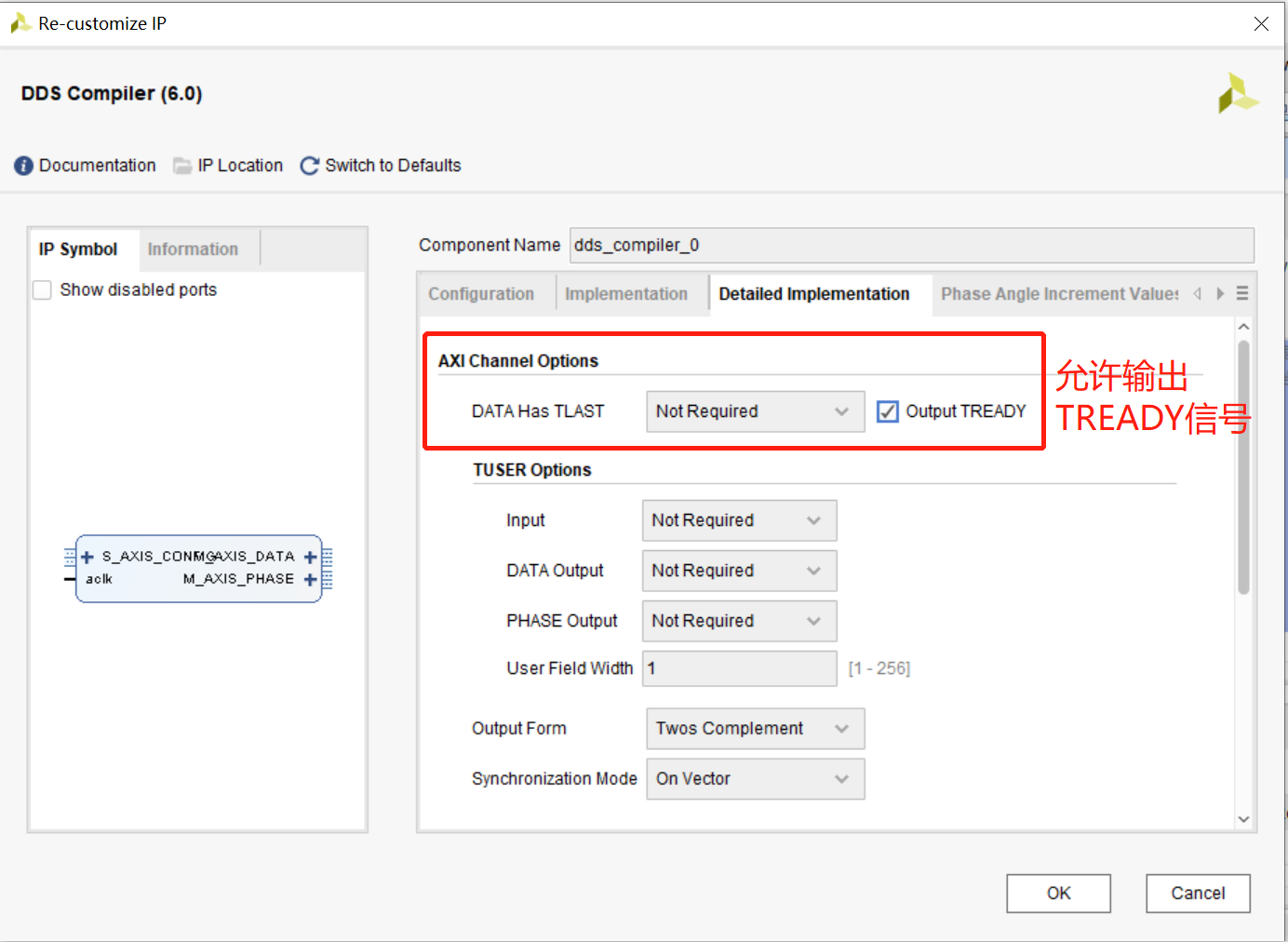This screenshot has height=942, width=1288.
Task: Click the DDS Compiler (6.0) title
Action: tap(112, 94)
